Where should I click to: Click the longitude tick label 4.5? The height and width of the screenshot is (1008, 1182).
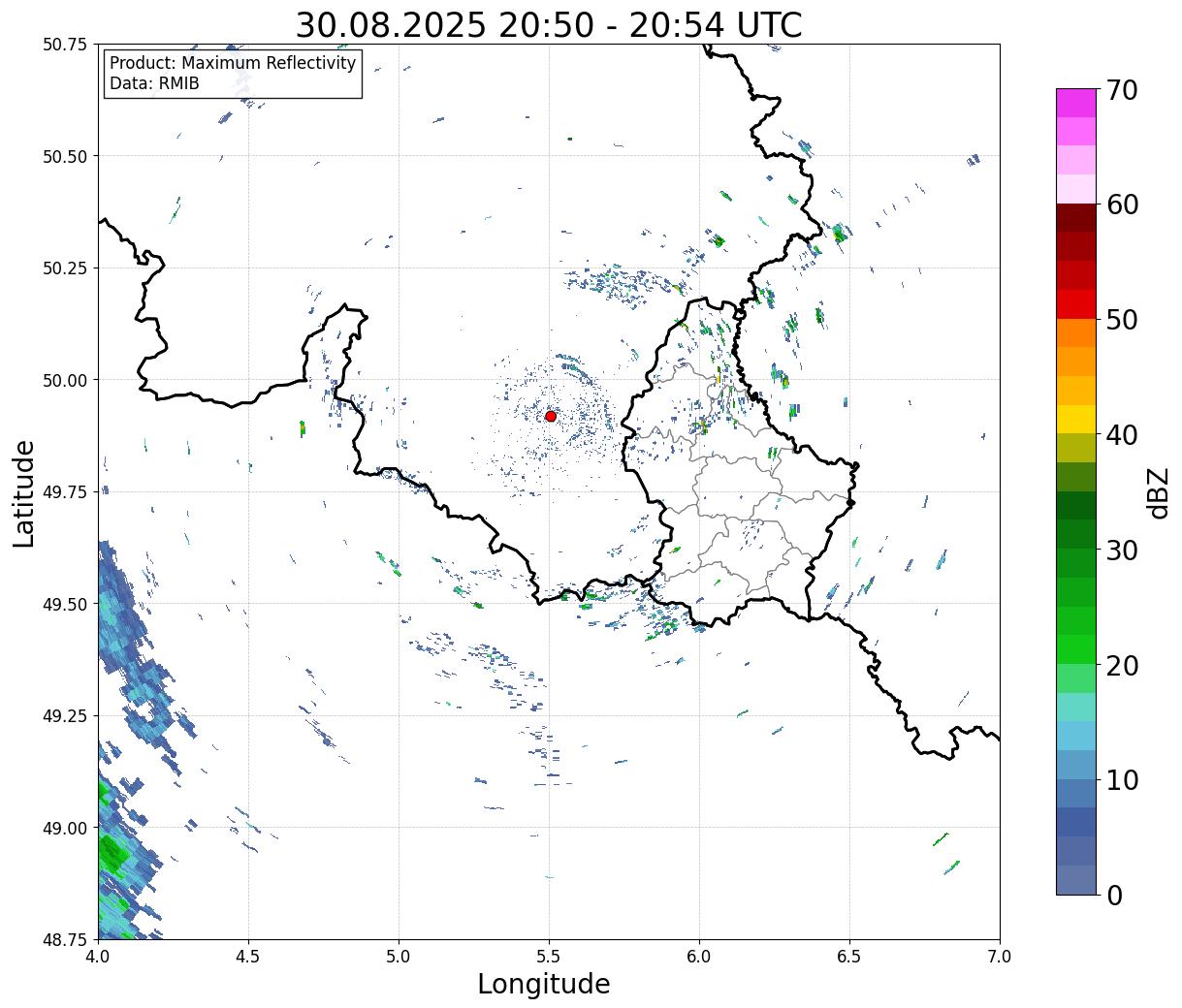(248, 957)
